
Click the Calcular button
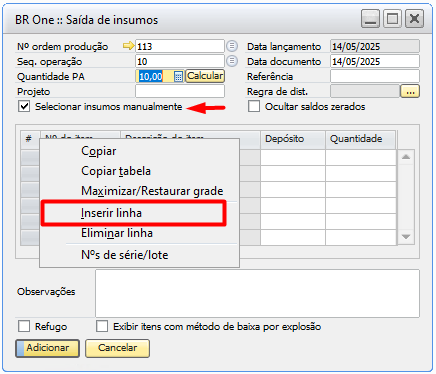(x=205, y=76)
